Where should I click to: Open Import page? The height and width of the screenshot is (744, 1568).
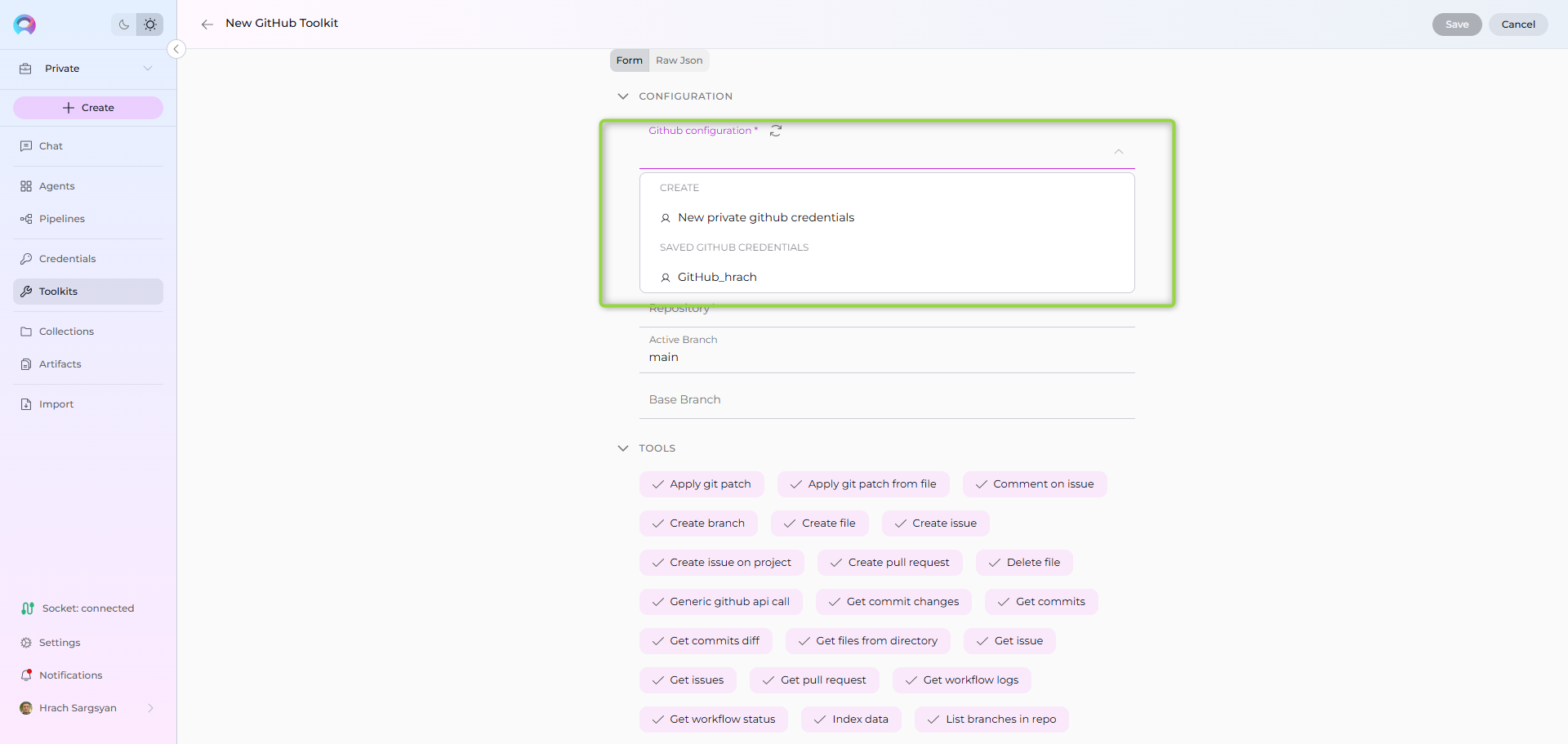click(88, 404)
